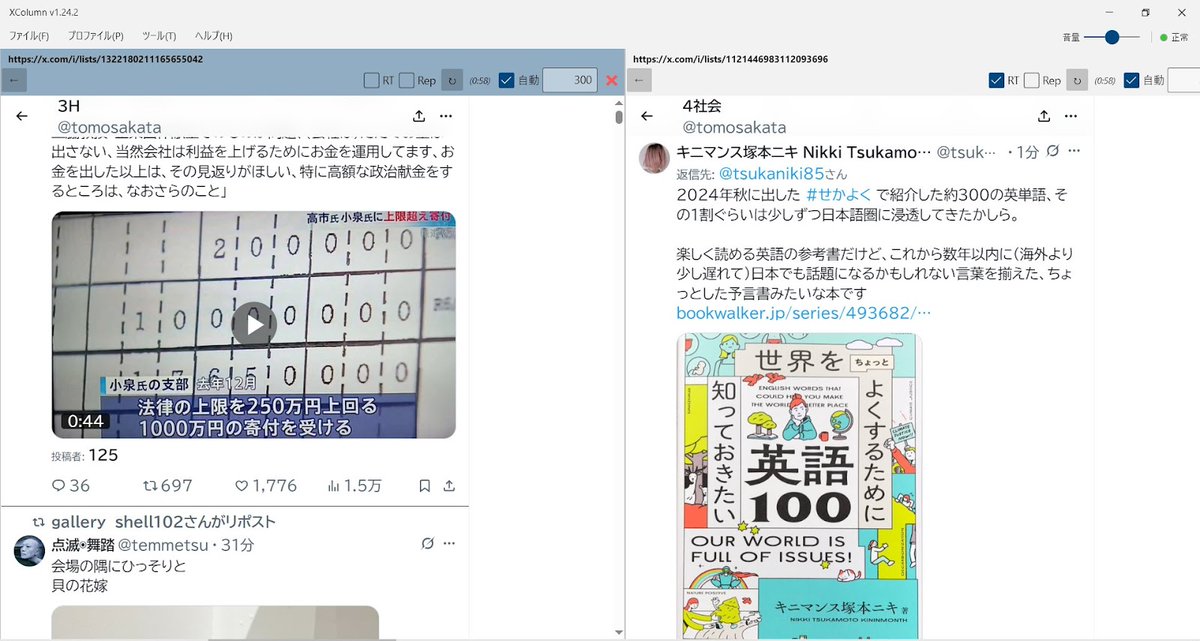Image resolution: width=1200 pixels, height=641 pixels.
Task: Close the left column with red X
Action: click(x=611, y=80)
